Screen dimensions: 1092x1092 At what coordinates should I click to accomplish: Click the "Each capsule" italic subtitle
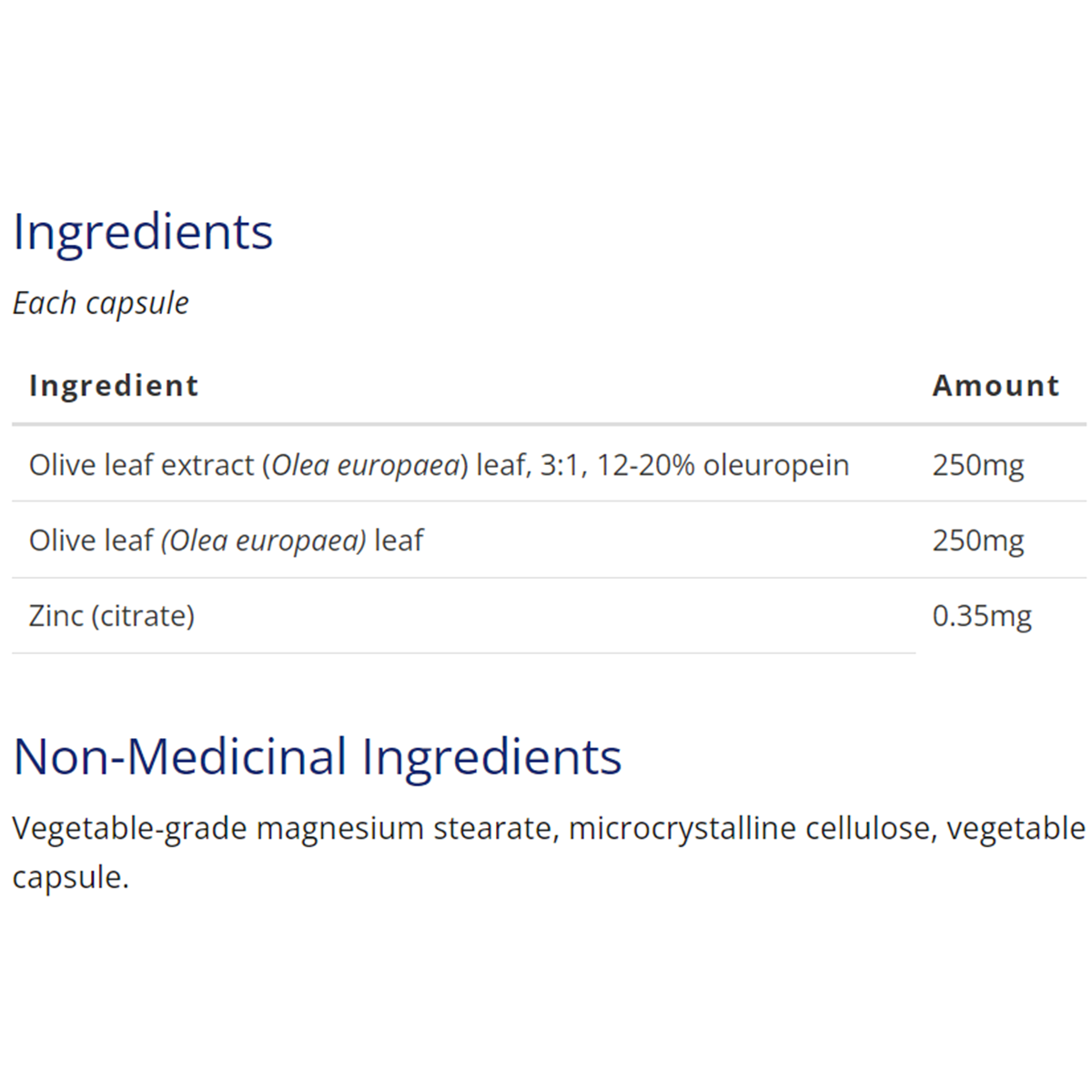(x=101, y=303)
